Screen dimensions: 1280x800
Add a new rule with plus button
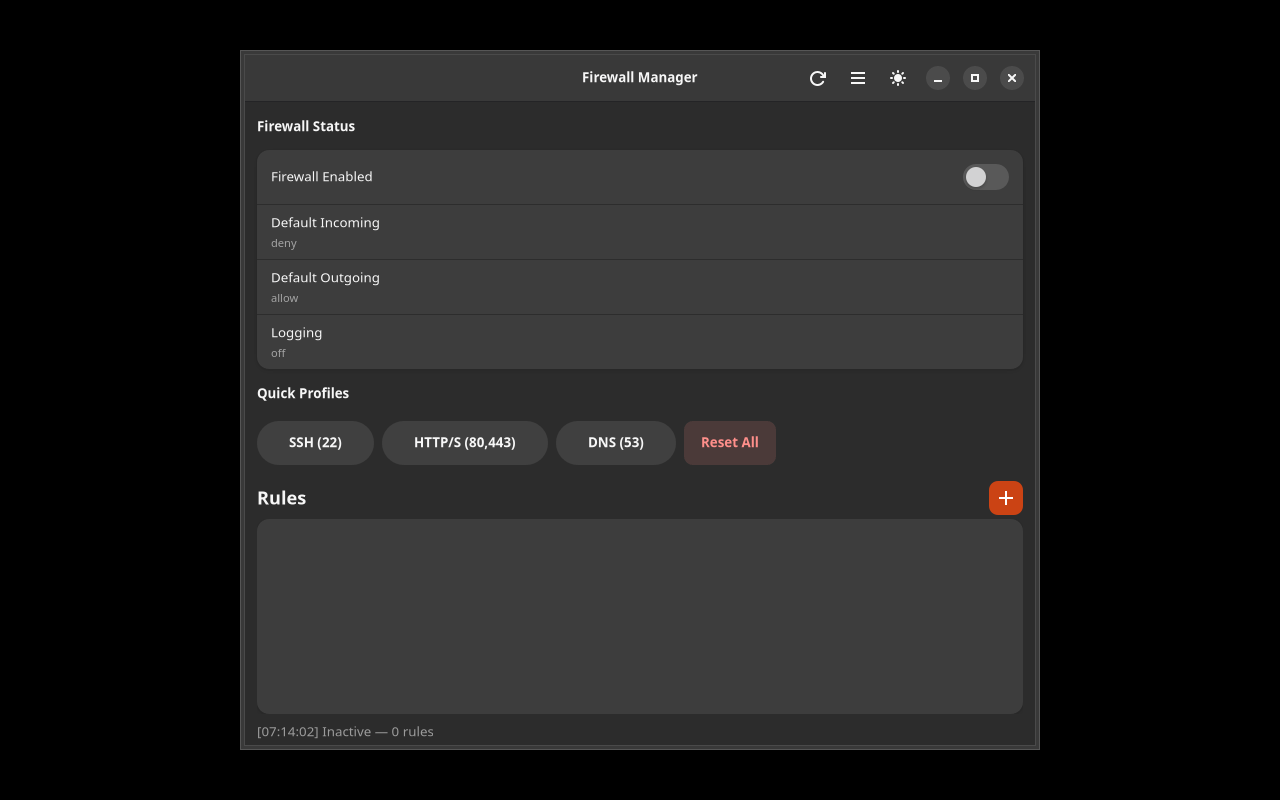(1006, 498)
